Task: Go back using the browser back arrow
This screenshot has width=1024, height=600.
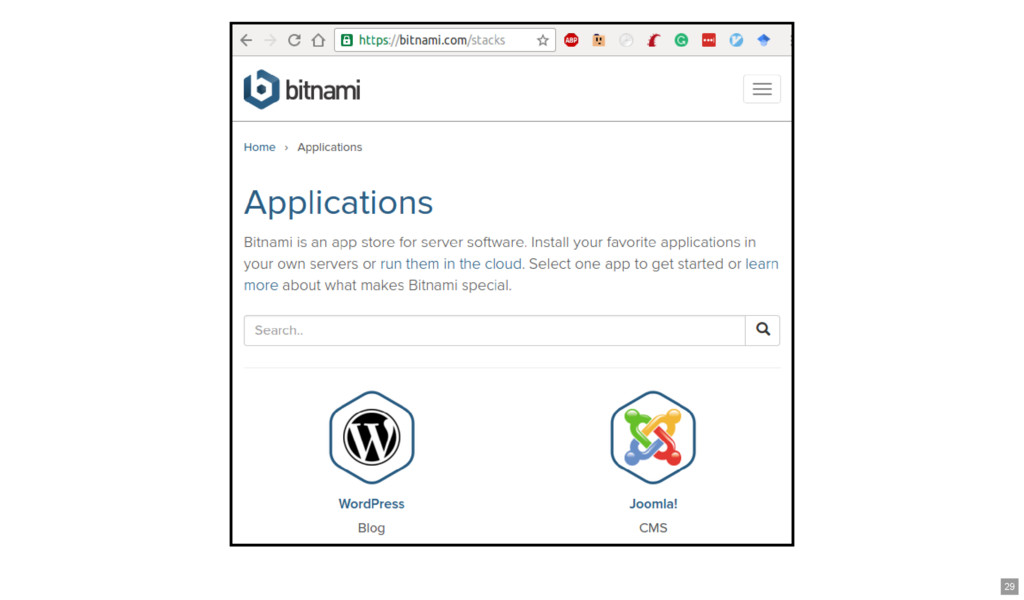Action: [246, 40]
